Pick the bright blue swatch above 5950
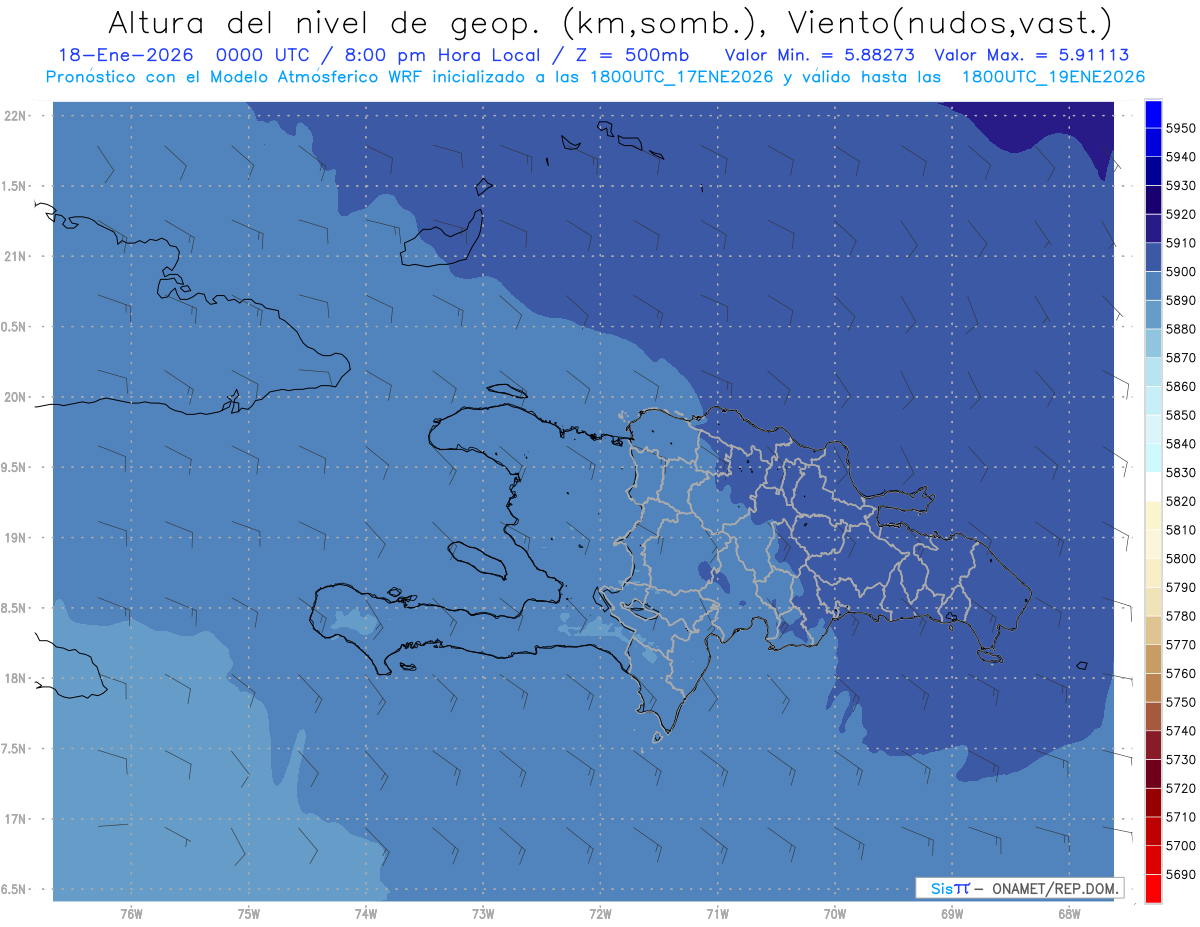Screen dimensions: 1200x927 click(1153, 115)
